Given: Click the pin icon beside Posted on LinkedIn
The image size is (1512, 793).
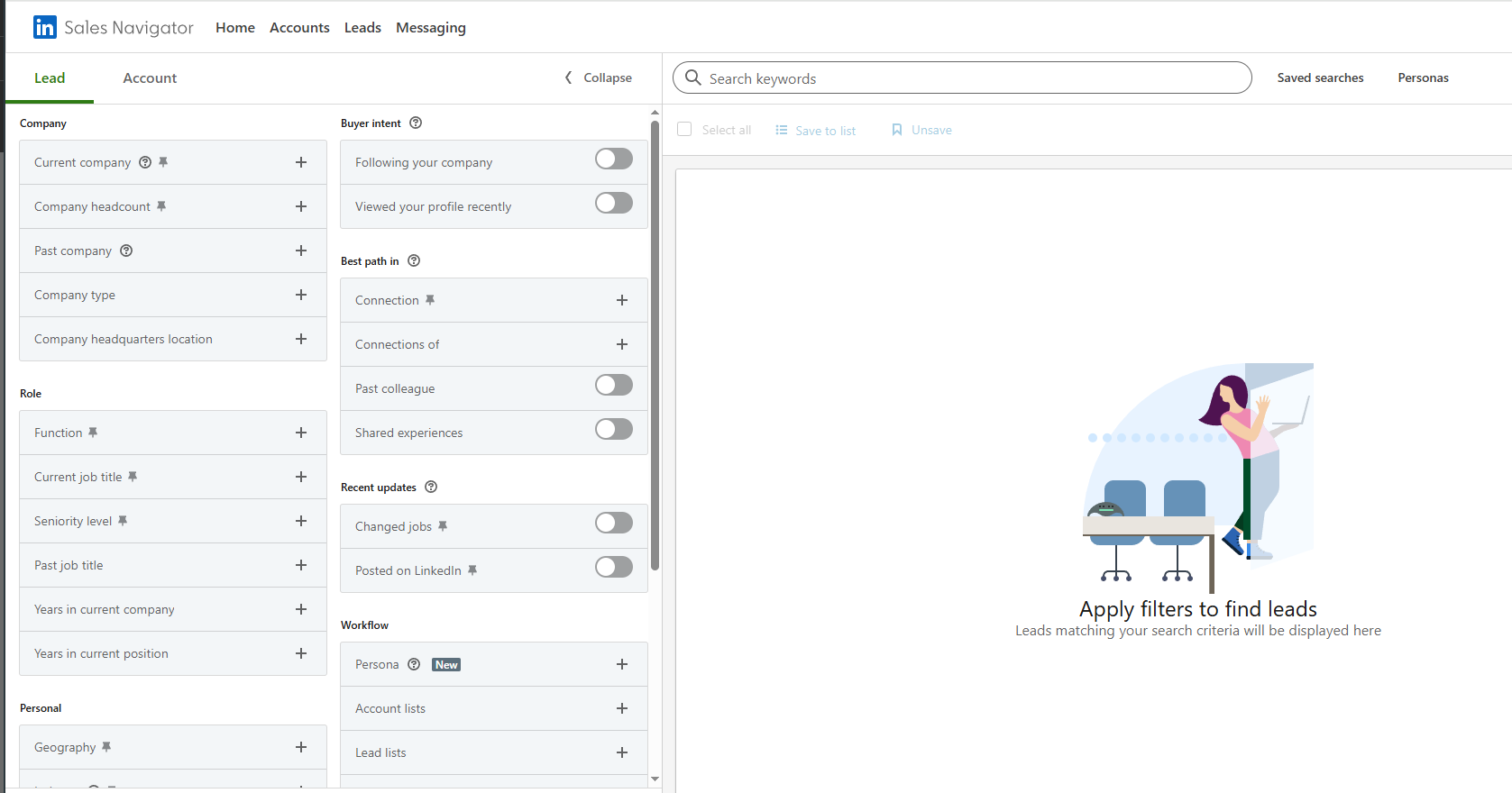Looking at the screenshot, I should point(472,570).
